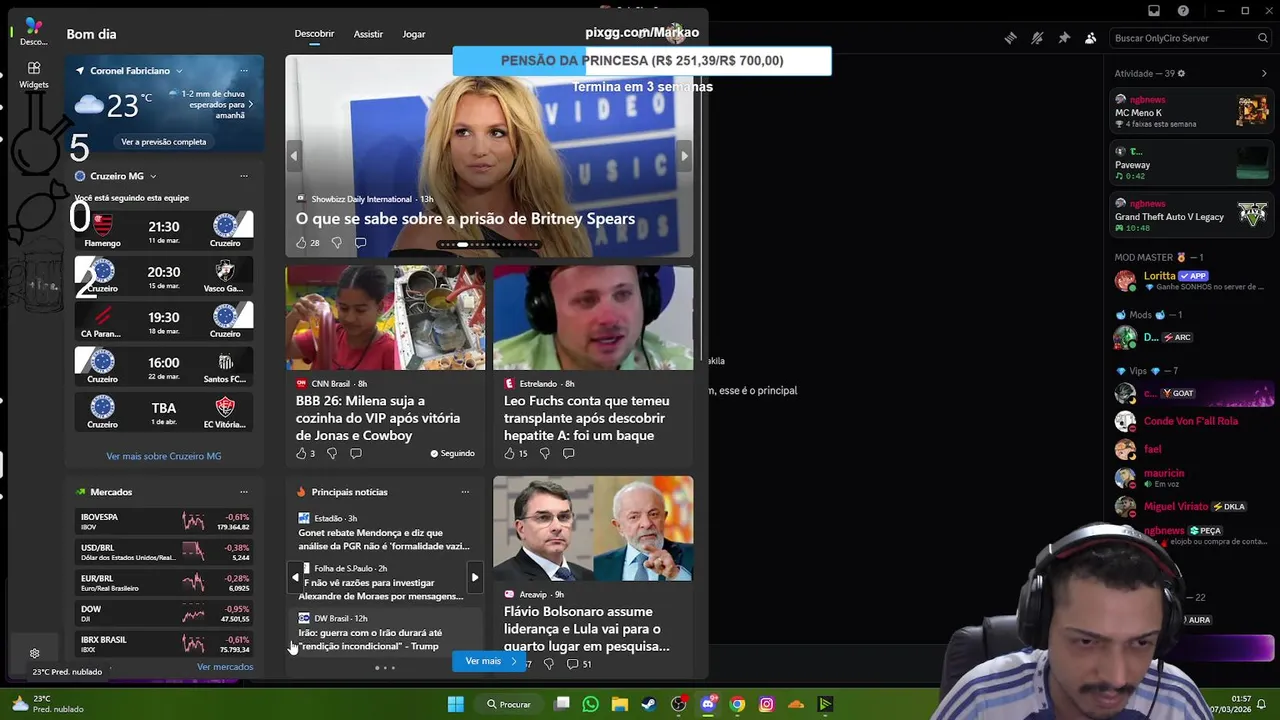Like the Leo Fuchs article
The image size is (1280, 720).
point(509,453)
